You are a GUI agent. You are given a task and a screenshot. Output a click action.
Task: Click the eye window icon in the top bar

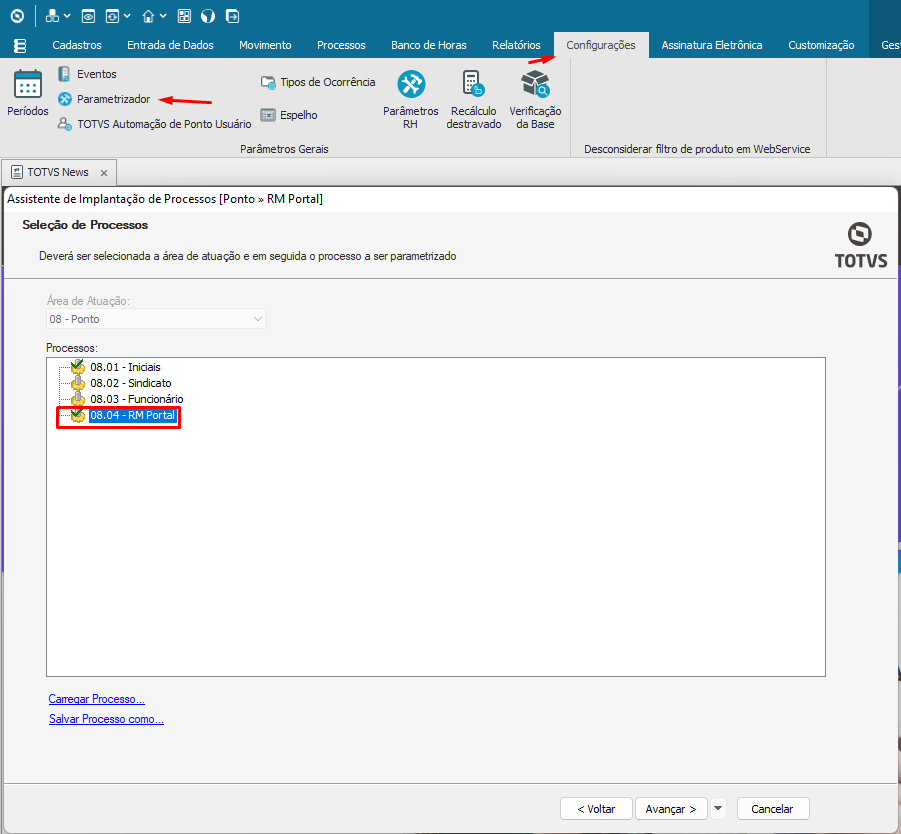click(88, 16)
